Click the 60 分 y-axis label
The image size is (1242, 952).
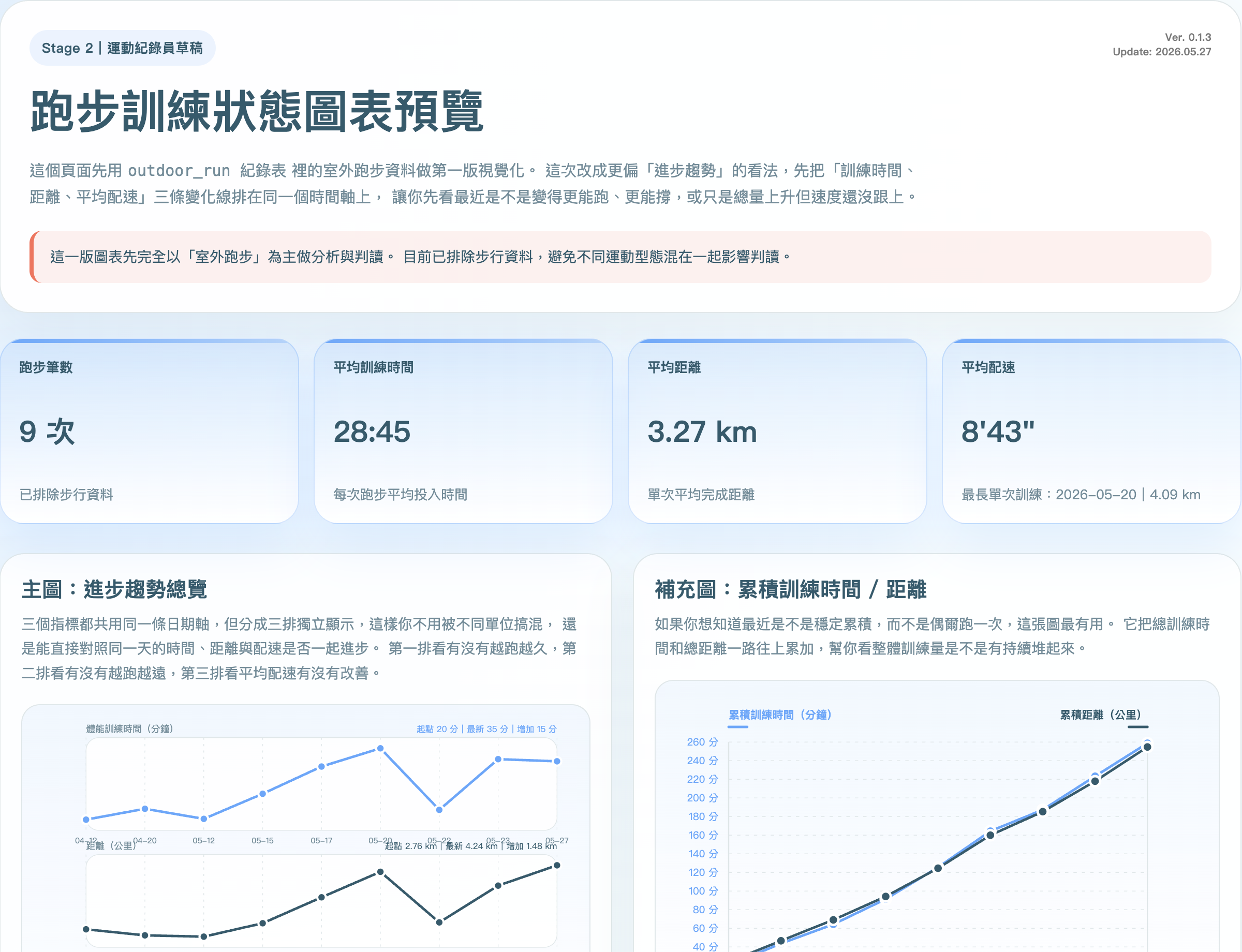coord(705,929)
